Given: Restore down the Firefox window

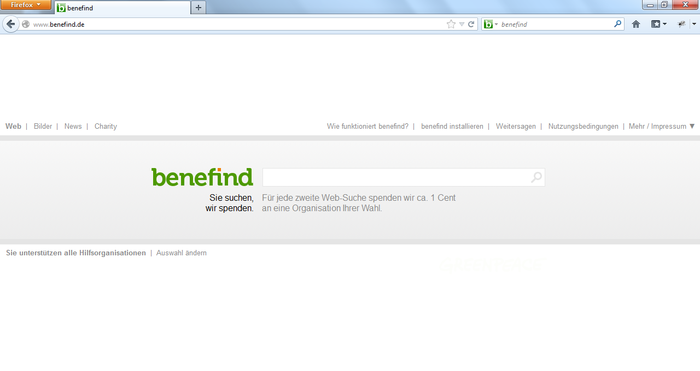Looking at the screenshot, I should [x=664, y=4].
